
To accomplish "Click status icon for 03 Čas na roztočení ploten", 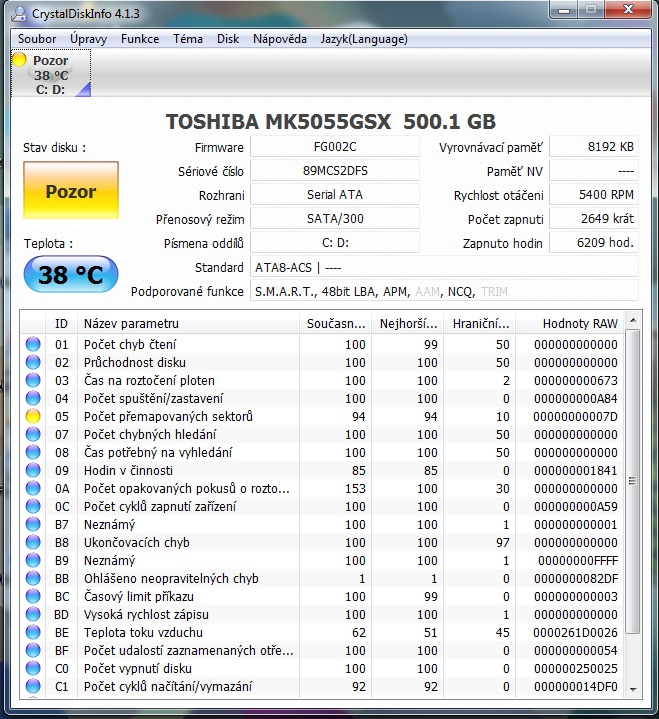I will 33,380.
